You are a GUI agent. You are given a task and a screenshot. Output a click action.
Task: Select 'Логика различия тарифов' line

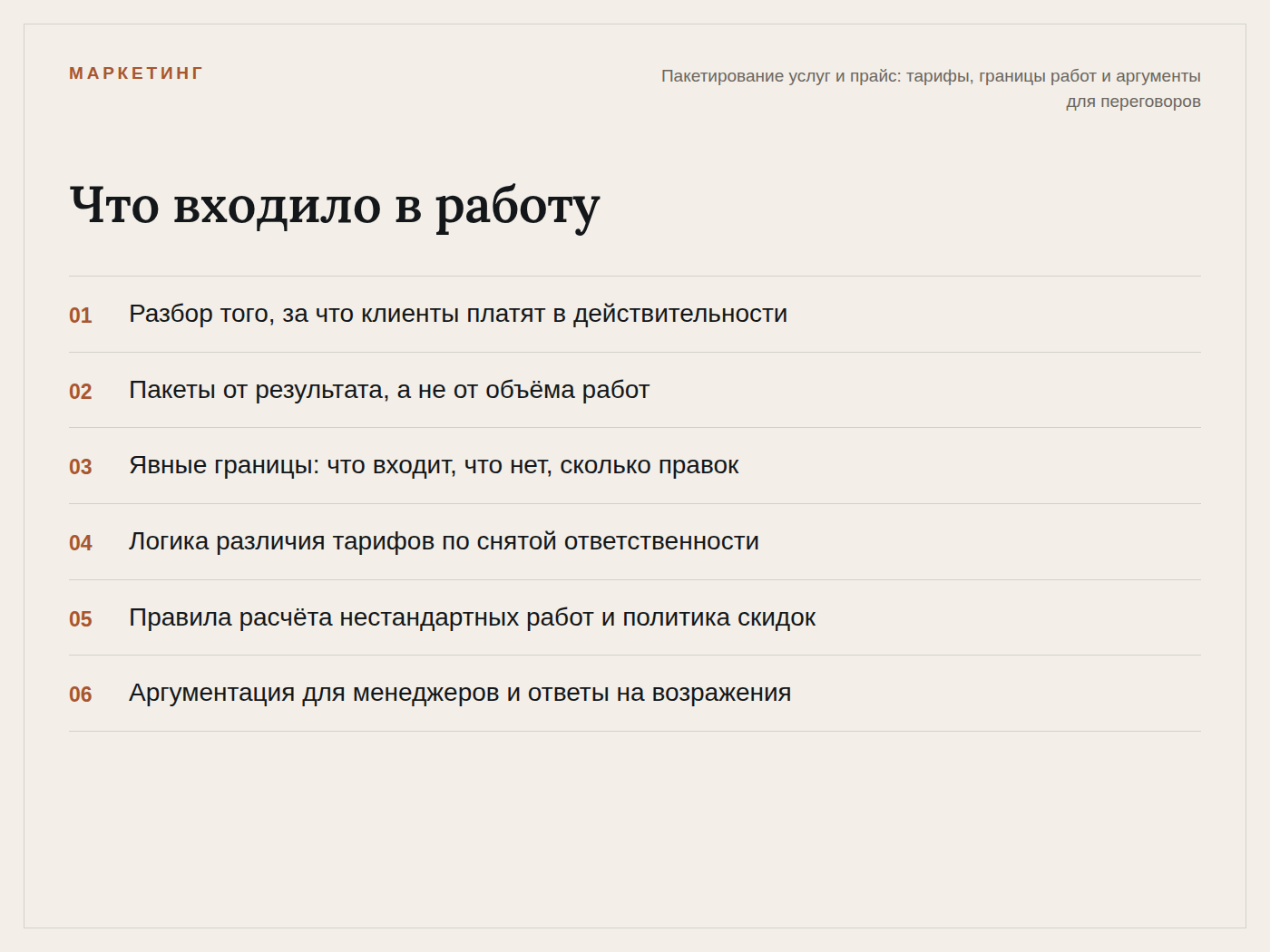(444, 541)
